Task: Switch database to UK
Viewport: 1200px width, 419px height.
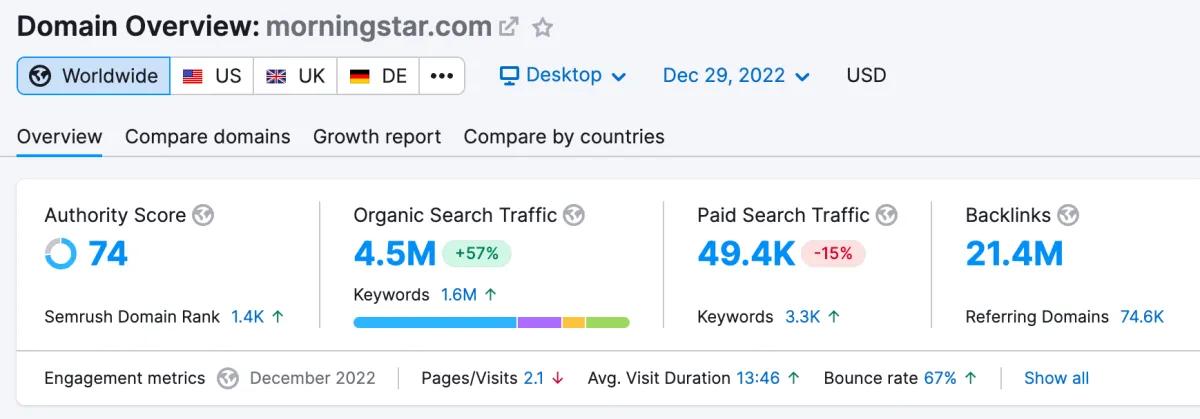Action: [296, 76]
